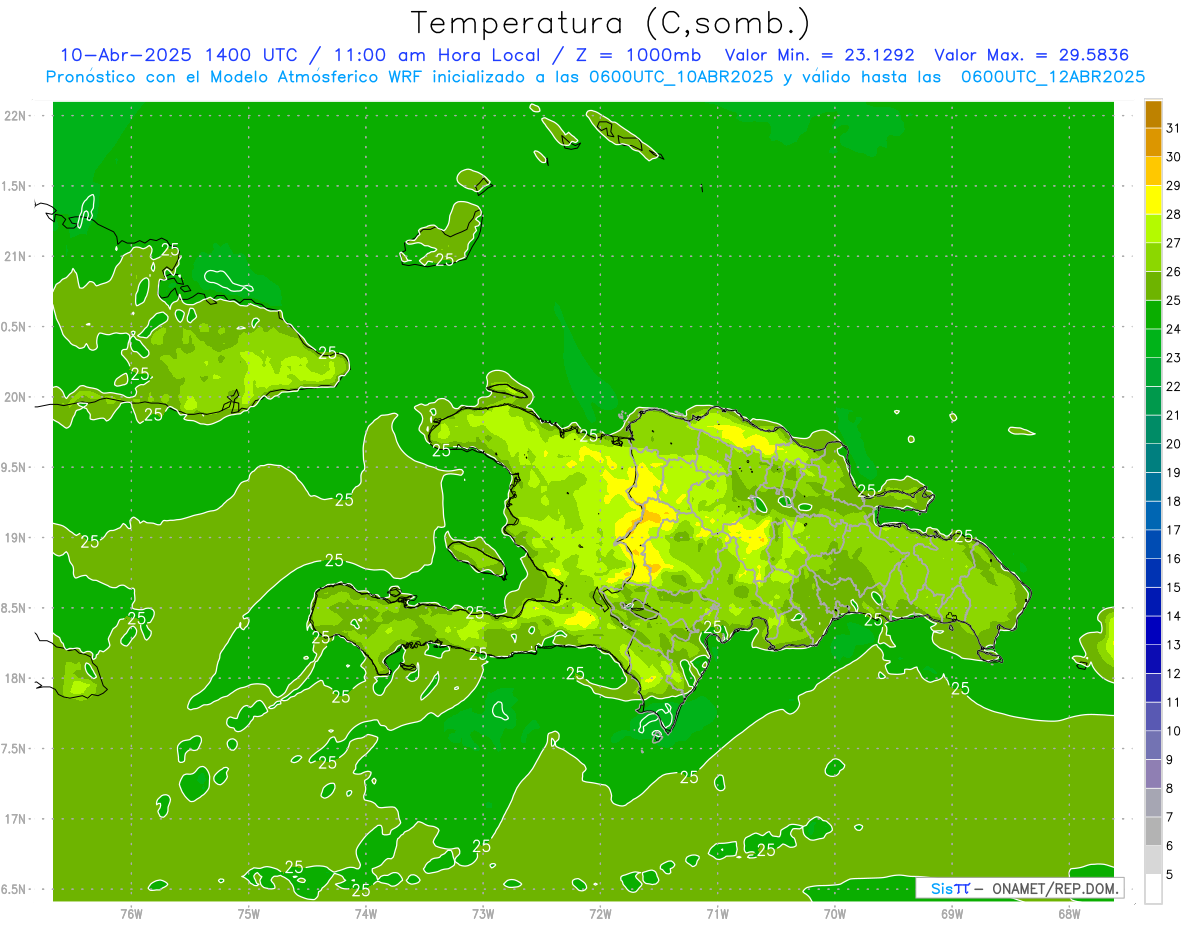Click the legend value "13"
Viewport: 1200px width, 927px height.
coord(1174,645)
